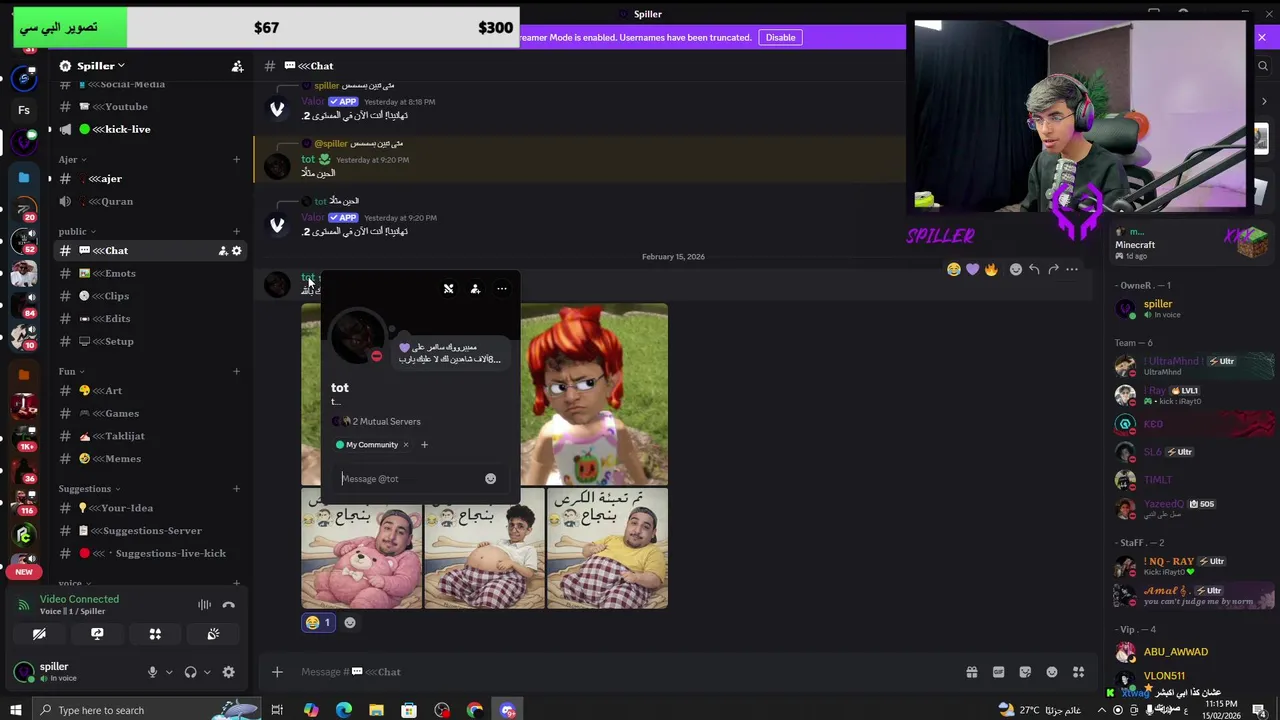Click invite people icon beside Spiller header
The image size is (1280, 720).
[237, 66]
